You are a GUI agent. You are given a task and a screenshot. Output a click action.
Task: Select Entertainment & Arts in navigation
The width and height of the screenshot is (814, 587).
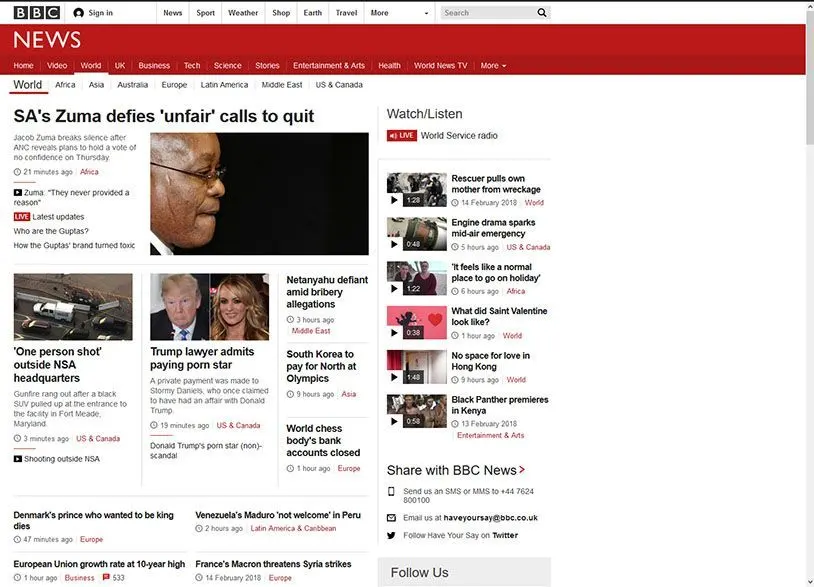[329, 65]
